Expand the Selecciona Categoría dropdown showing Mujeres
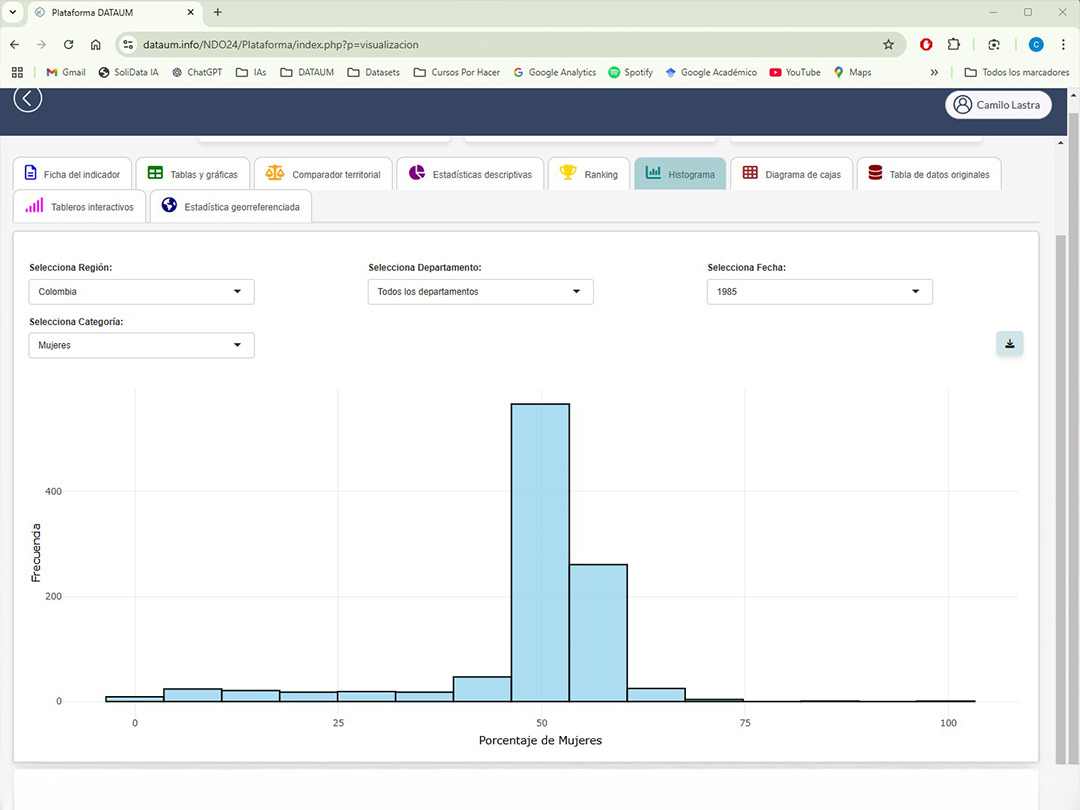1080x810 pixels. tap(141, 345)
